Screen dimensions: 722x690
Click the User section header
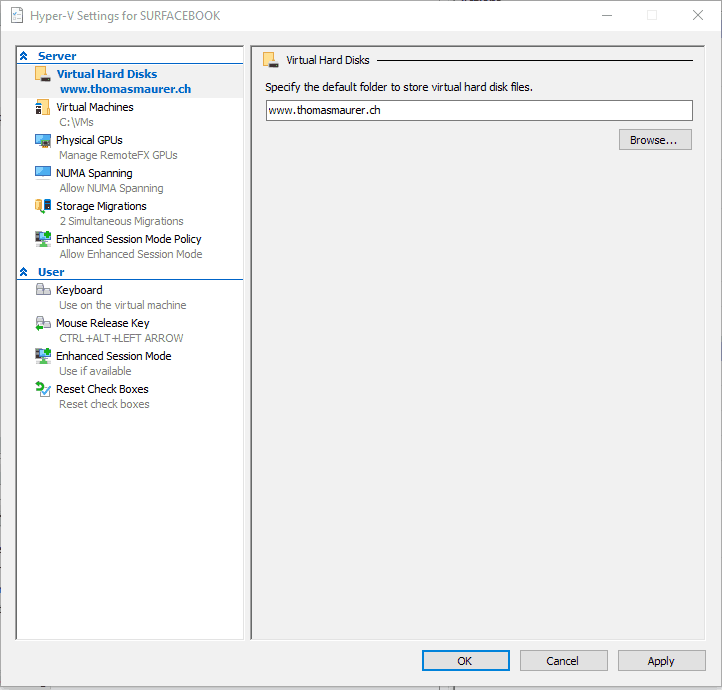(x=51, y=272)
